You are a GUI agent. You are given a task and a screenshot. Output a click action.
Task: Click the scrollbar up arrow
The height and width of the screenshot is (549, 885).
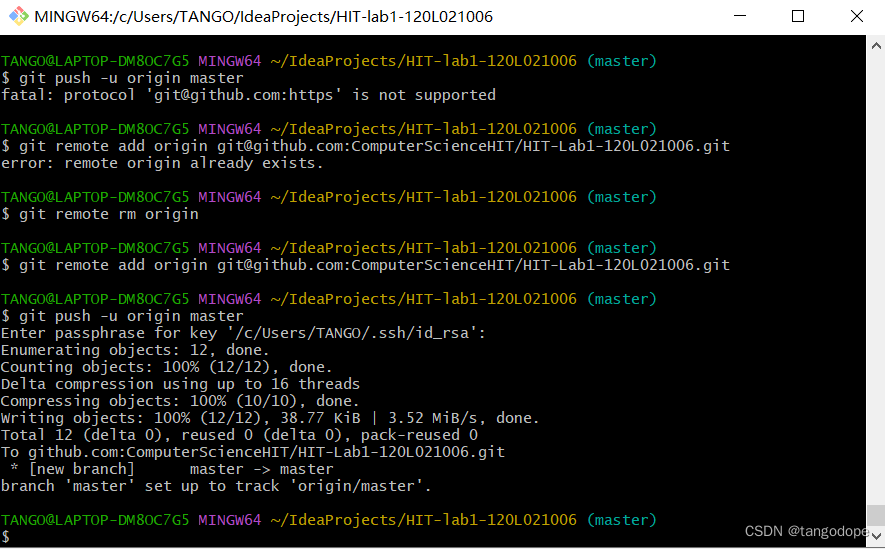click(x=875, y=45)
